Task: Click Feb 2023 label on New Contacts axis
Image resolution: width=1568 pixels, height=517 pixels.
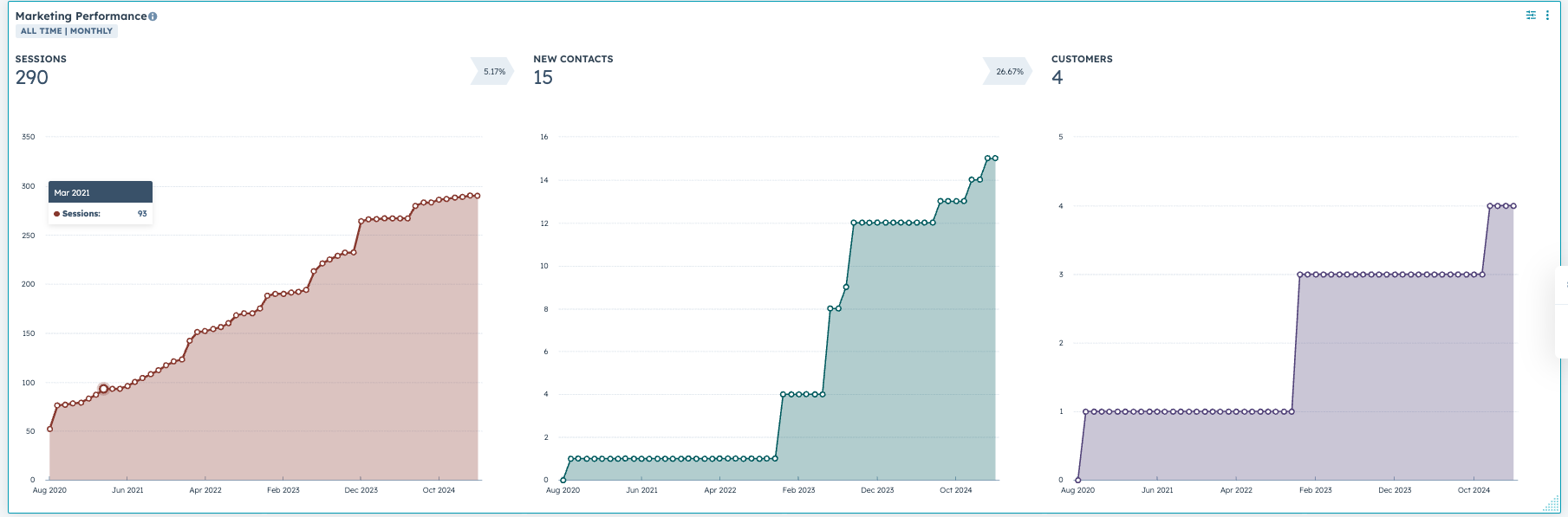Action: pos(798,490)
